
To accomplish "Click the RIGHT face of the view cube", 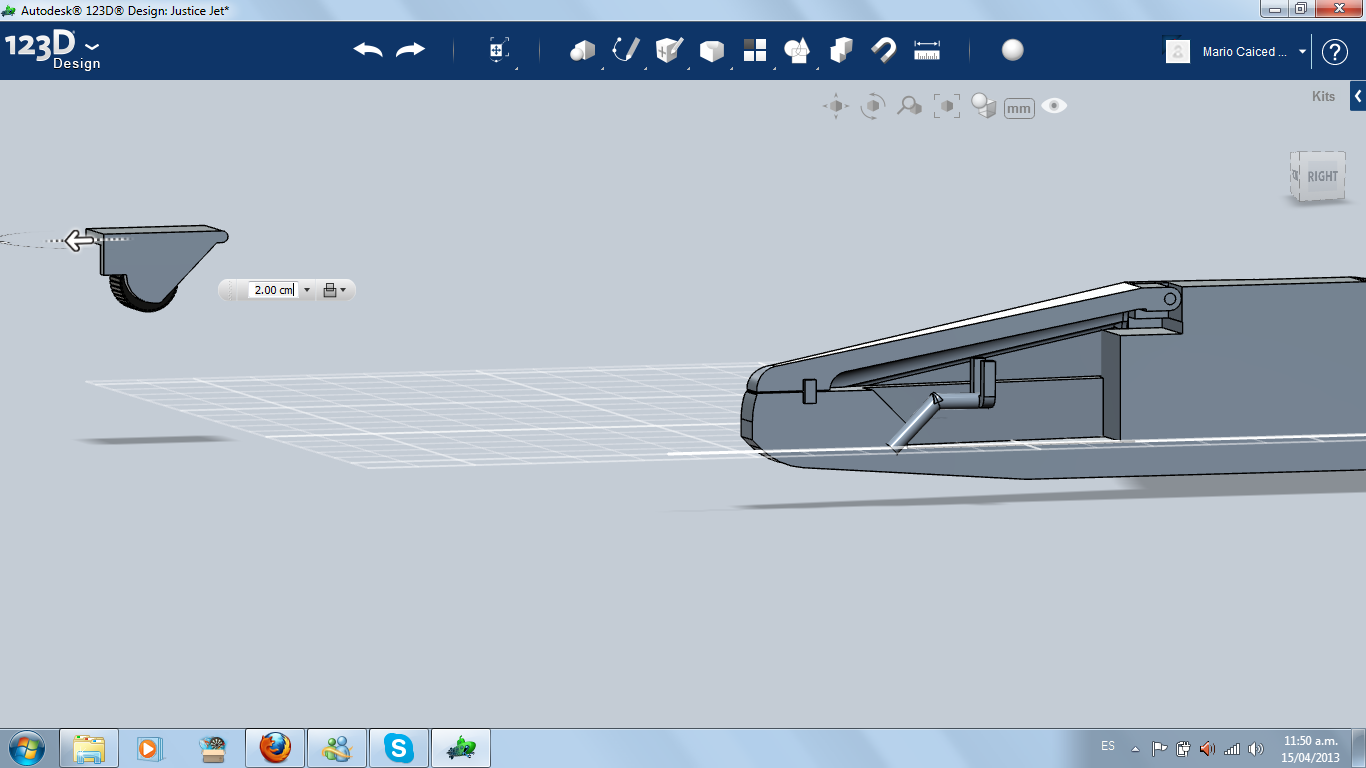I will click(x=1322, y=177).
